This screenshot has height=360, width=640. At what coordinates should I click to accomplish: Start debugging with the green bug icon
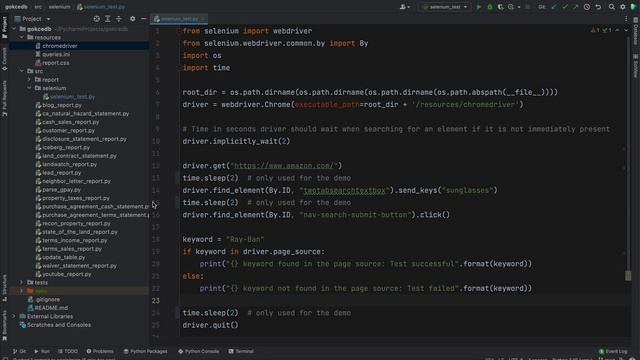tap(490, 7)
